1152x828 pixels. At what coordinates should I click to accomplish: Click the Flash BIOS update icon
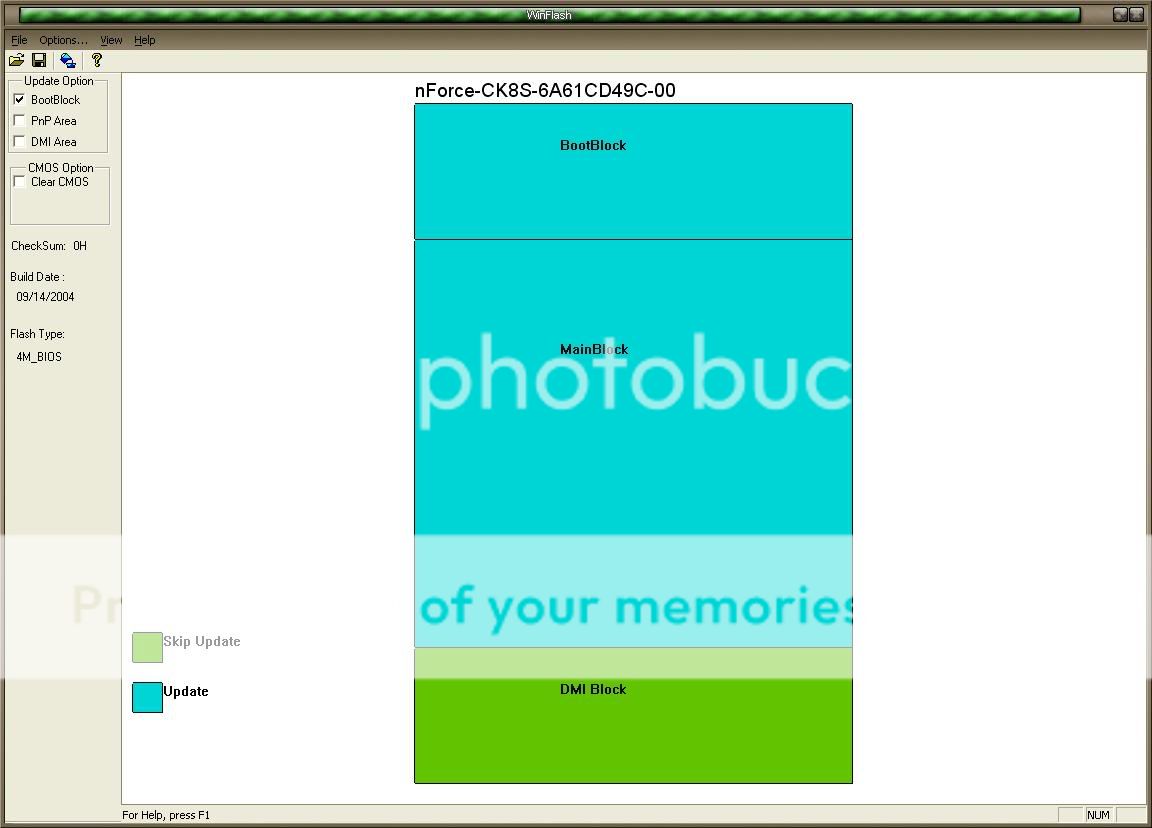click(x=67, y=60)
